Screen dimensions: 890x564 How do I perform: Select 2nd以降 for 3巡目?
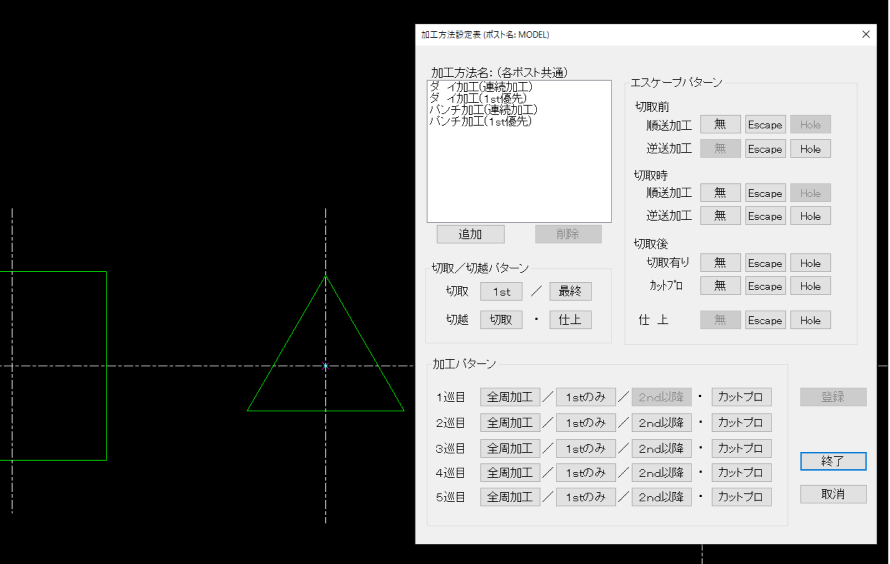coord(662,448)
